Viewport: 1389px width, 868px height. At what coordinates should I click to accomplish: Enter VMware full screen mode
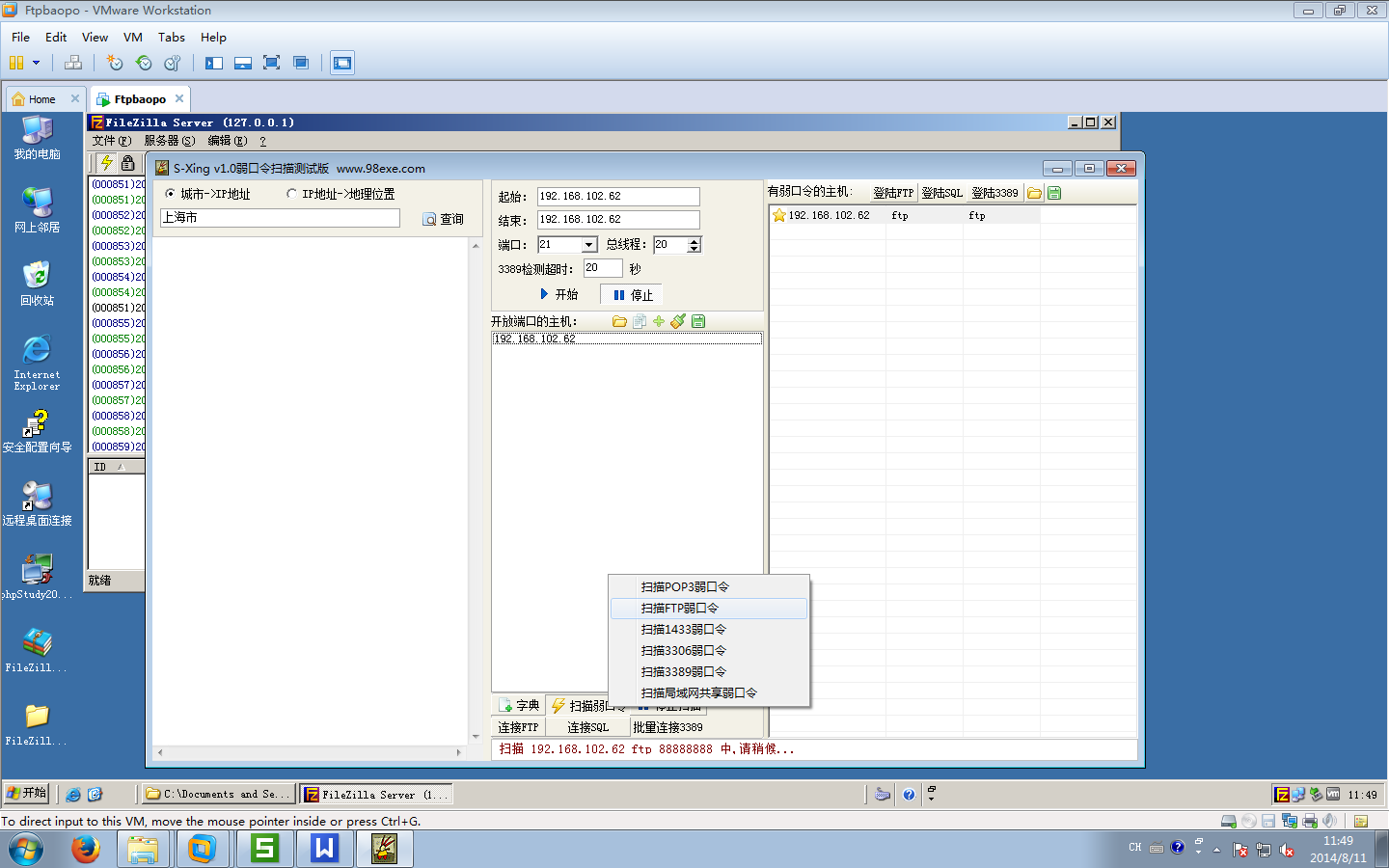(x=272, y=63)
